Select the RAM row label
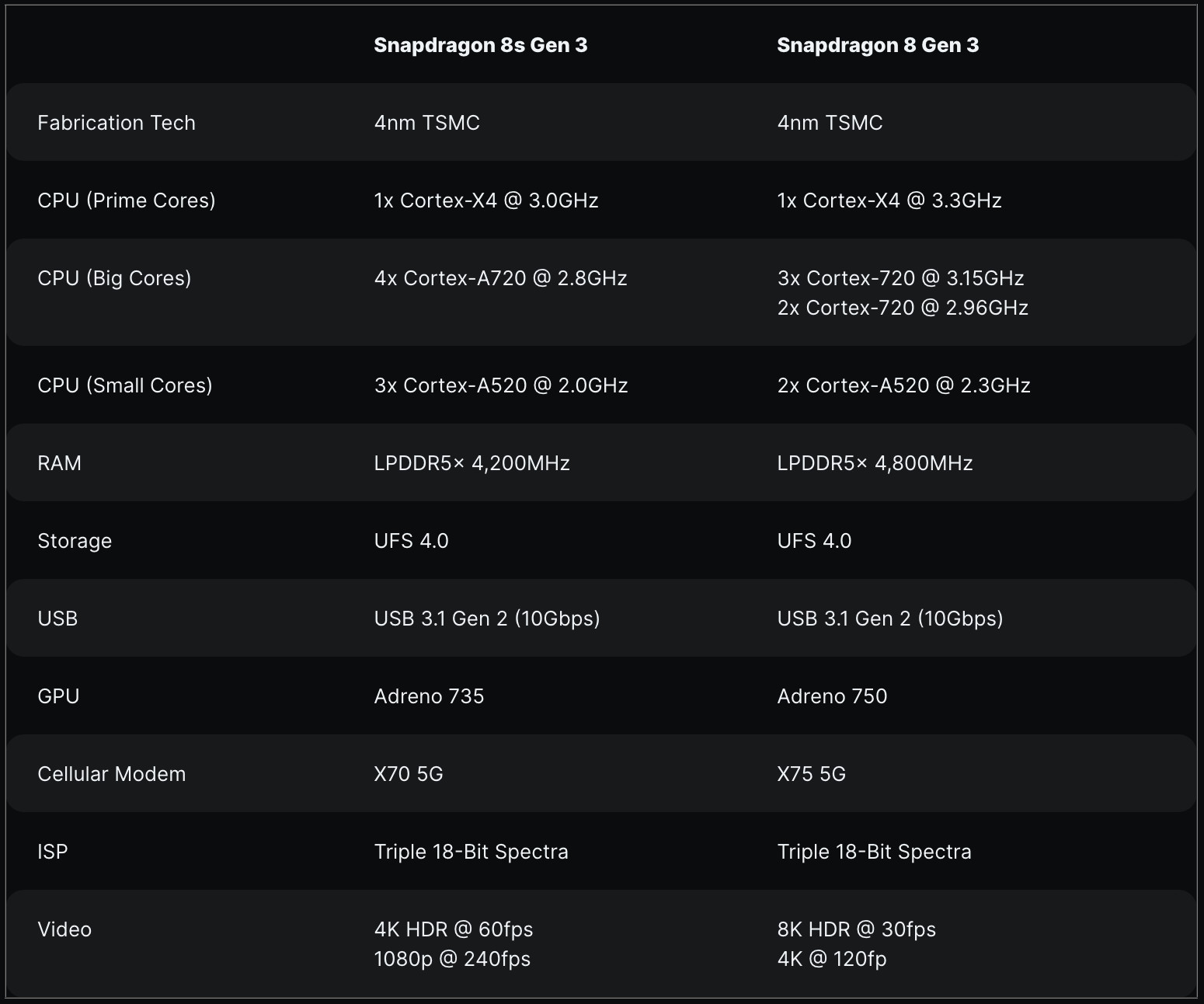The width and height of the screenshot is (1204, 1004). pyautogui.click(x=60, y=463)
